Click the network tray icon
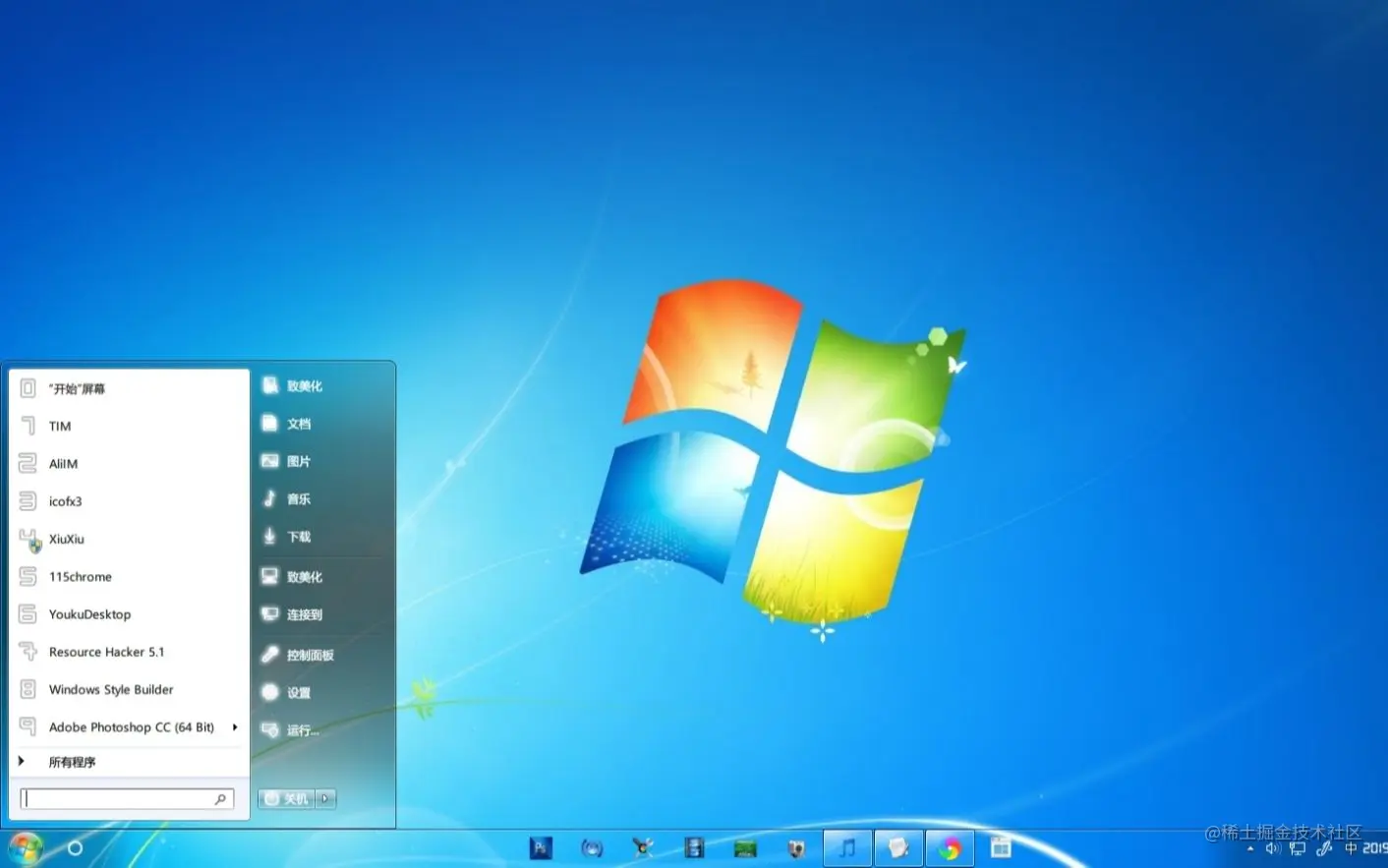Viewport: 1388px width, 868px height. point(1298,848)
